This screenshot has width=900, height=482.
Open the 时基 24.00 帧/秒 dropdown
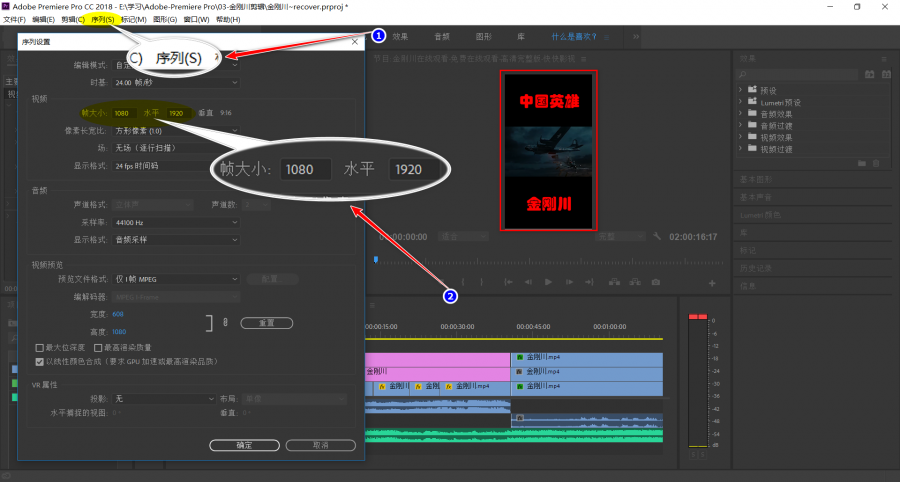click(176, 83)
